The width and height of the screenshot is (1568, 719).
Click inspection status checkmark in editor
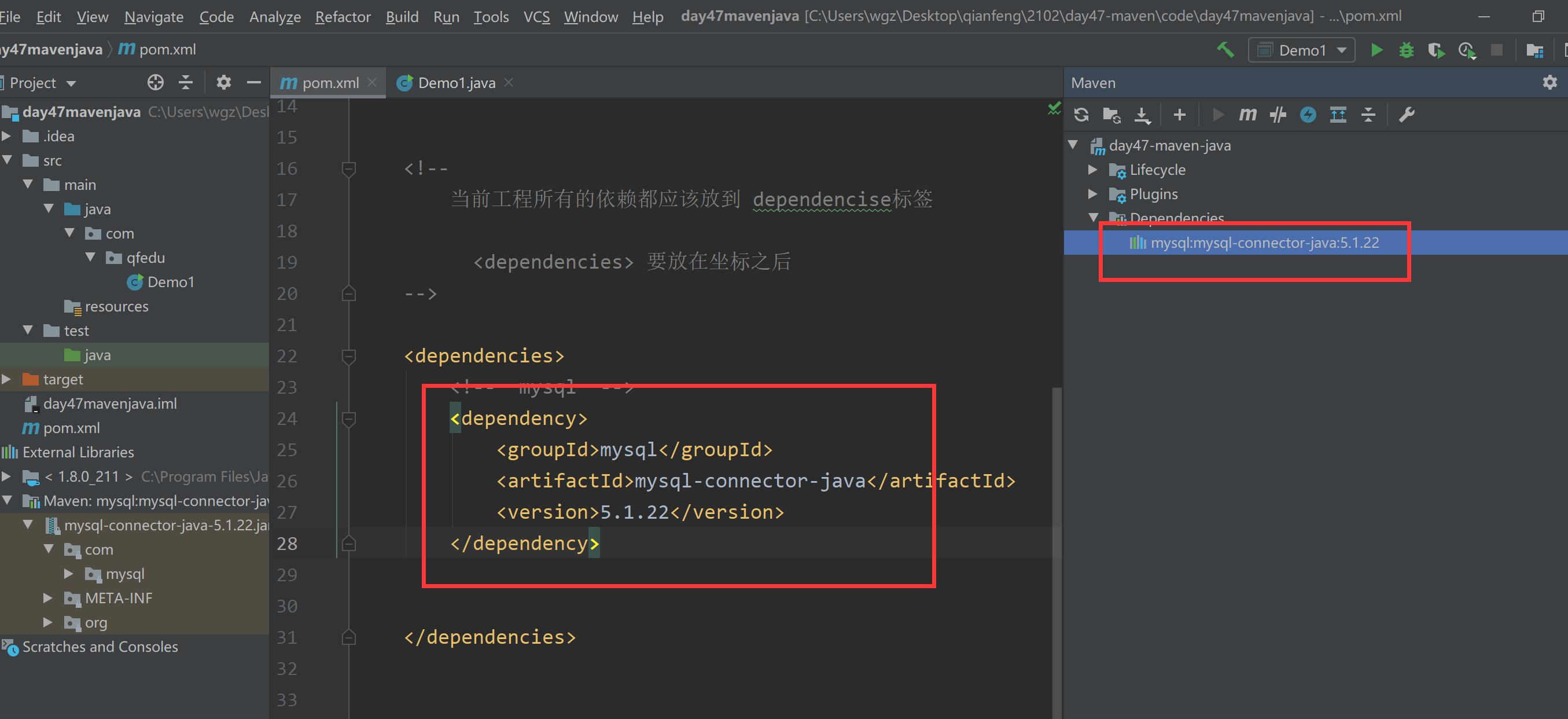point(1054,109)
